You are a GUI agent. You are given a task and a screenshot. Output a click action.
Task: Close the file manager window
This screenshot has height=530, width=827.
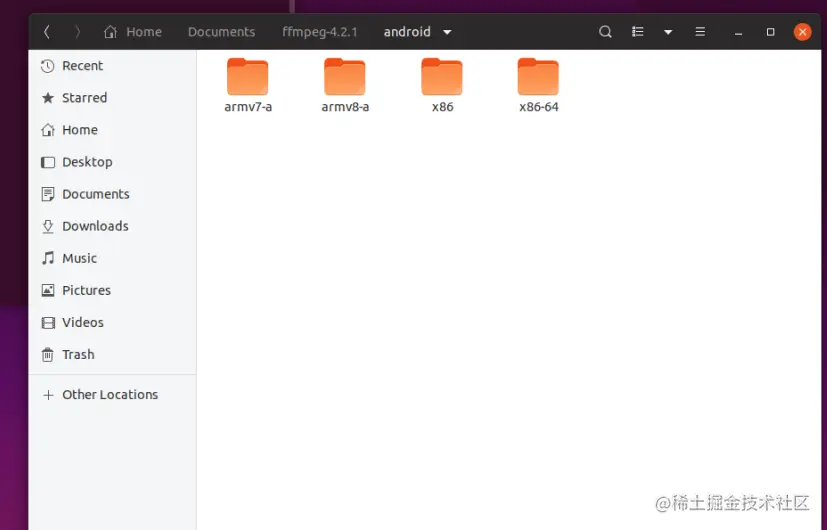coord(802,32)
